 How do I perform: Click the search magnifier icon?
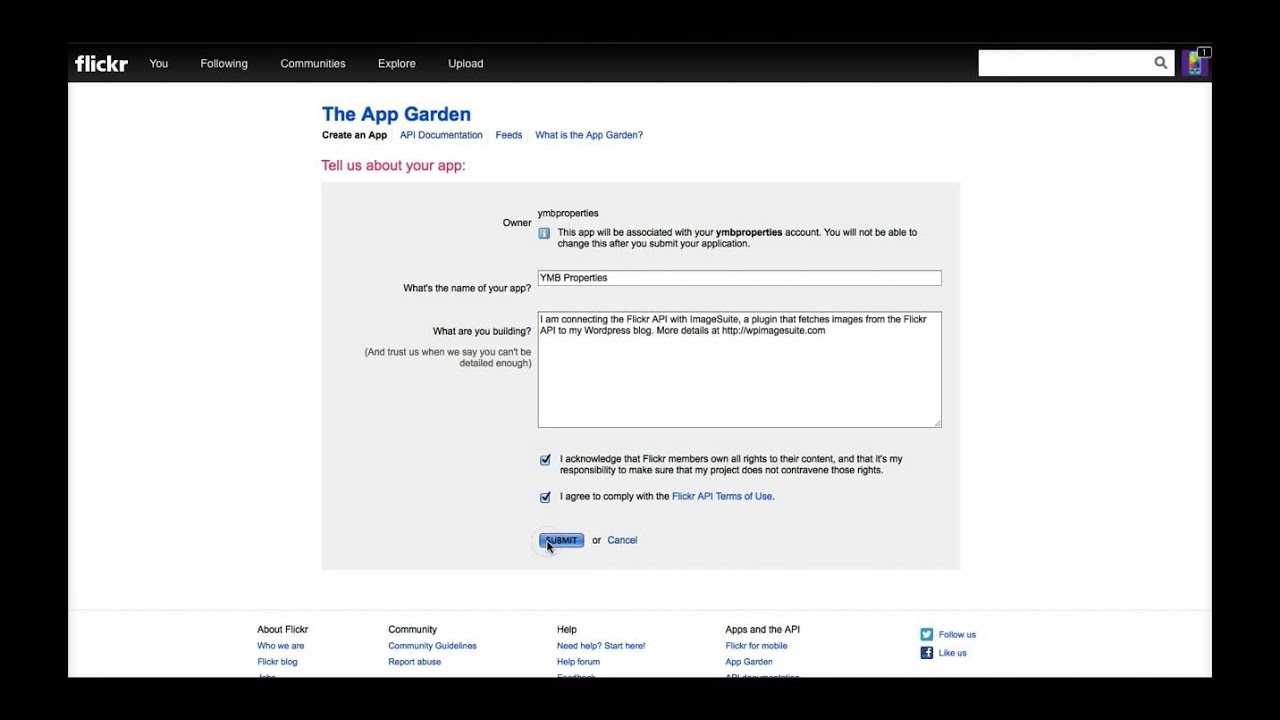(1161, 63)
